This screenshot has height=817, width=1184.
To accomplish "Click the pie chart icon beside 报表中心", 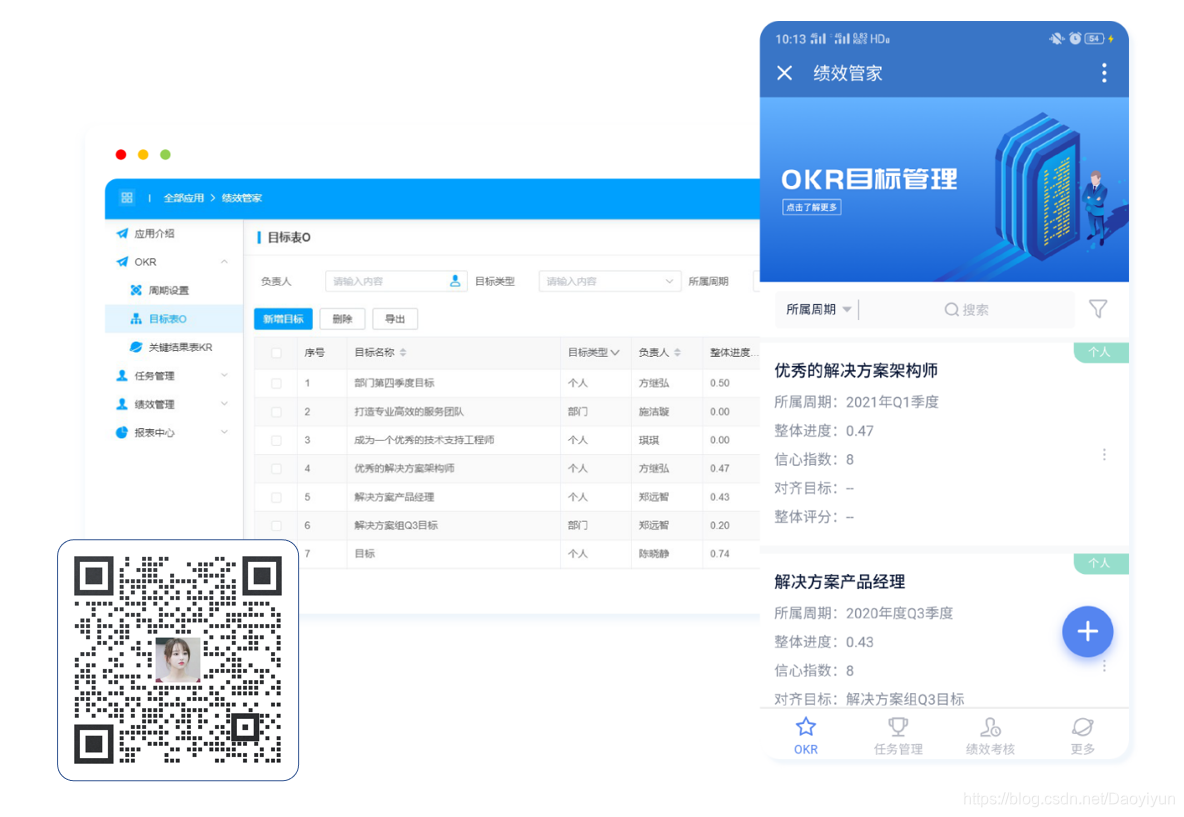I will (x=122, y=433).
